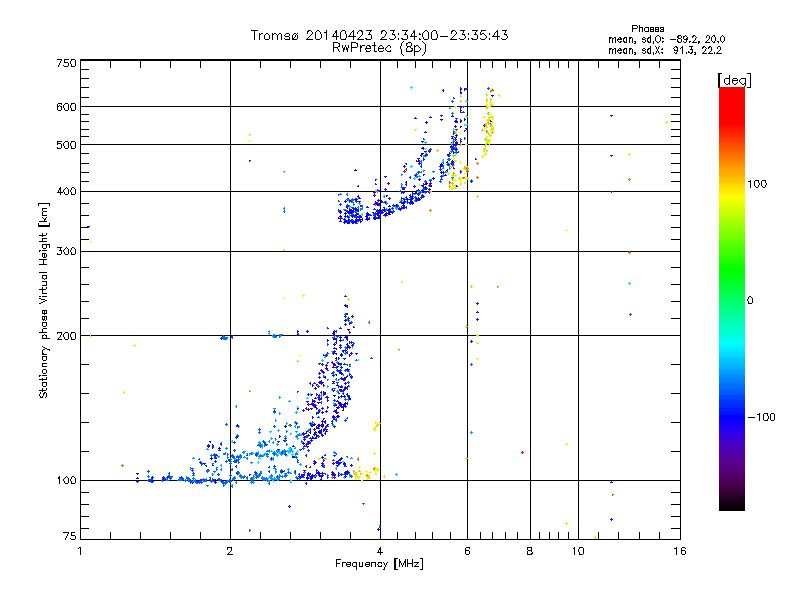Click the x-axis tick label '6'

(467, 551)
